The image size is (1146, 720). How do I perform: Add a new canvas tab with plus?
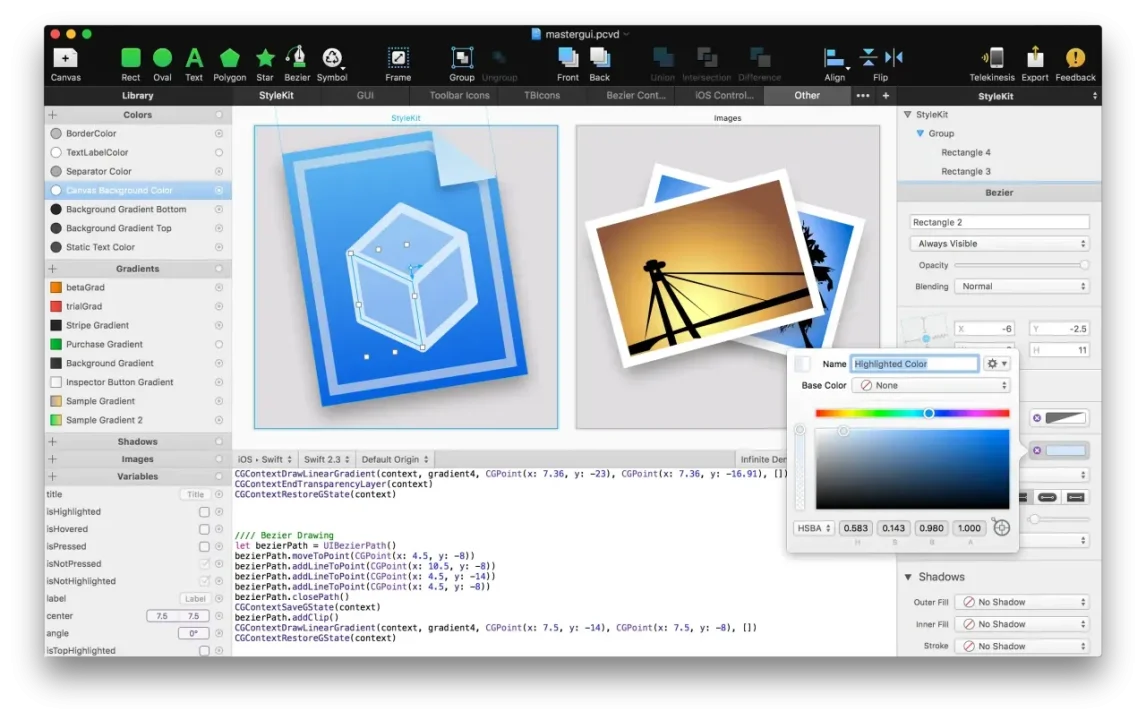point(886,95)
